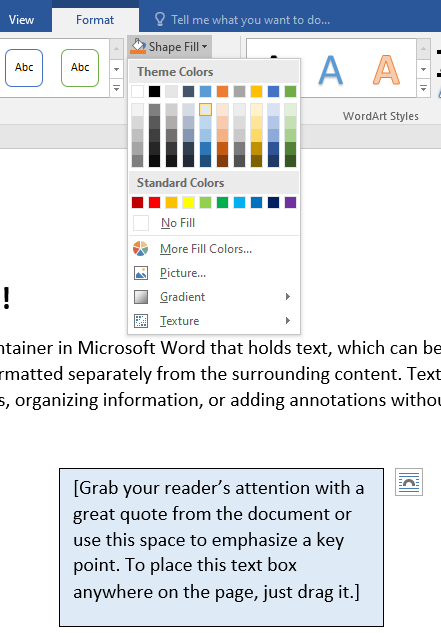Image resolution: width=441 pixels, height=633 pixels.
Task: Pick the green standard color swatch
Action: pos(222,202)
